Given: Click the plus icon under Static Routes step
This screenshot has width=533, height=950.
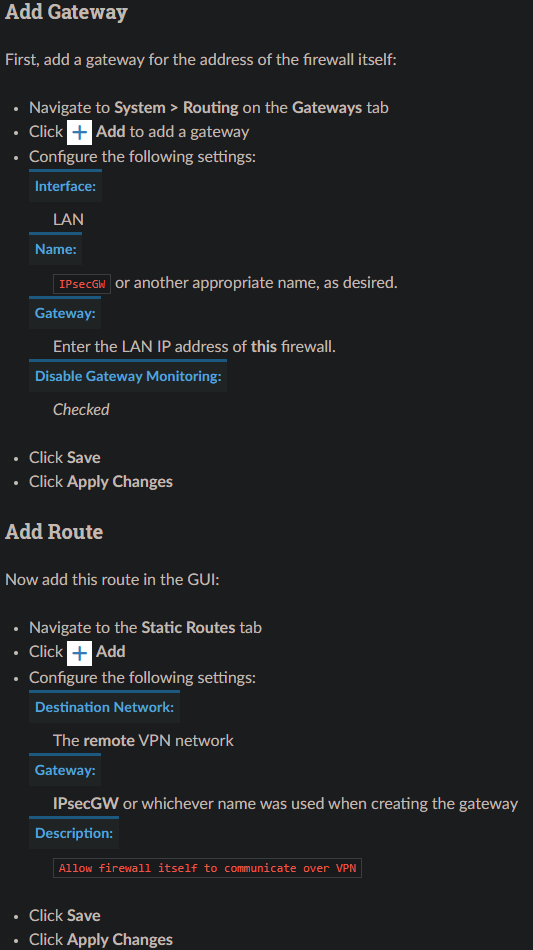Looking at the screenshot, I should (x=79, y=653).
